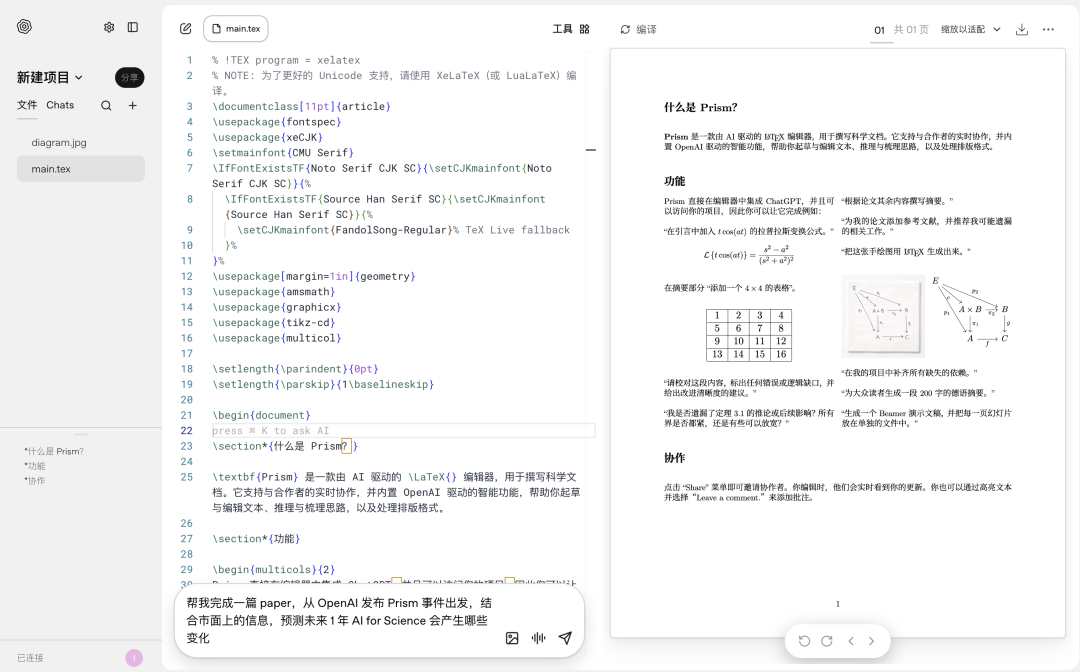The height and width of the screenshot is (672, 1080).
Task: Open the 缩放以适配 zoom dropdown
Action: click(970, 29)
